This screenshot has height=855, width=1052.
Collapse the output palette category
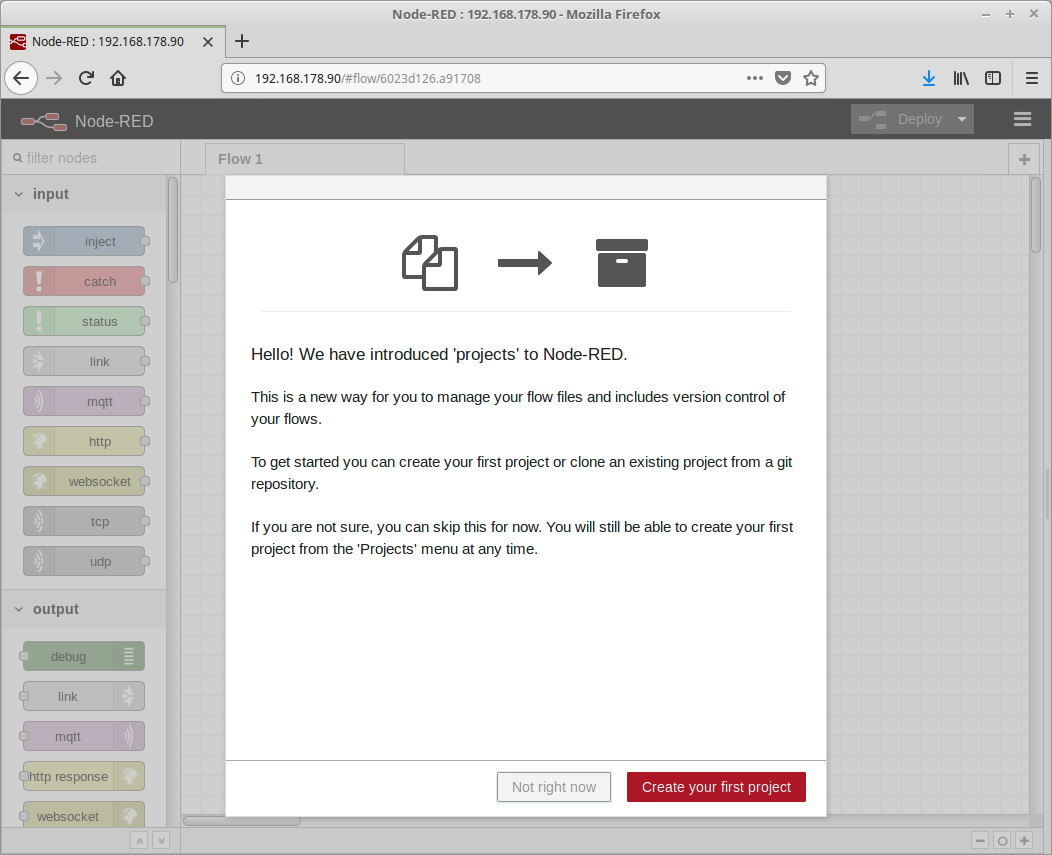click(19, 609)
